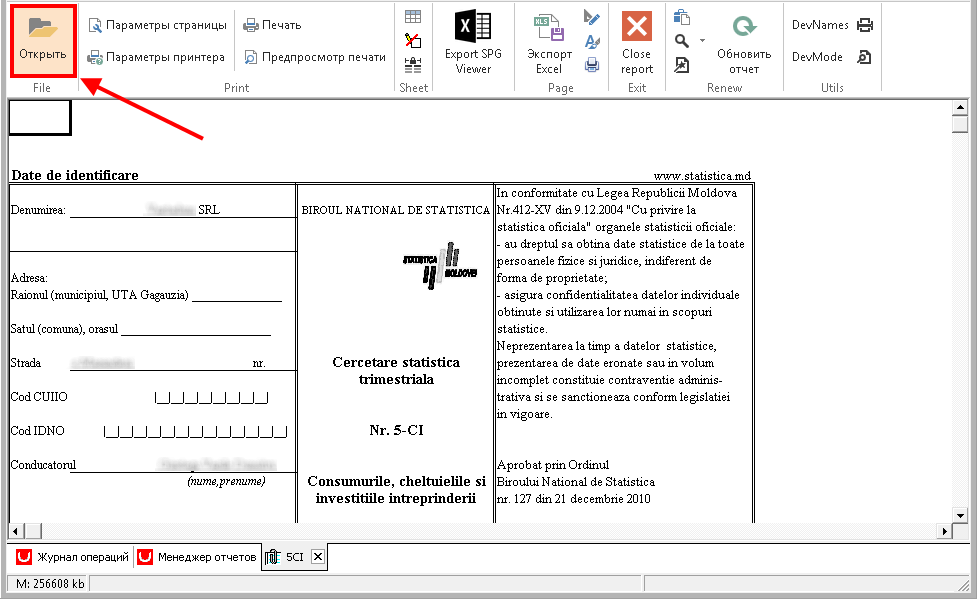This screenshot has height=599, width=977.
Task: Click the table grid icon in Sheet group
Action: 412,16
